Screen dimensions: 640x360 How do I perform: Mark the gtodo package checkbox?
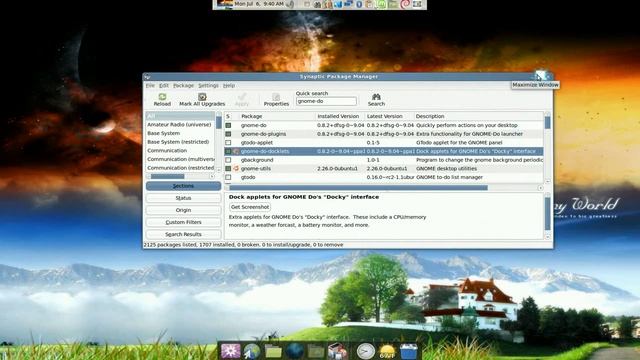(228, 177)
